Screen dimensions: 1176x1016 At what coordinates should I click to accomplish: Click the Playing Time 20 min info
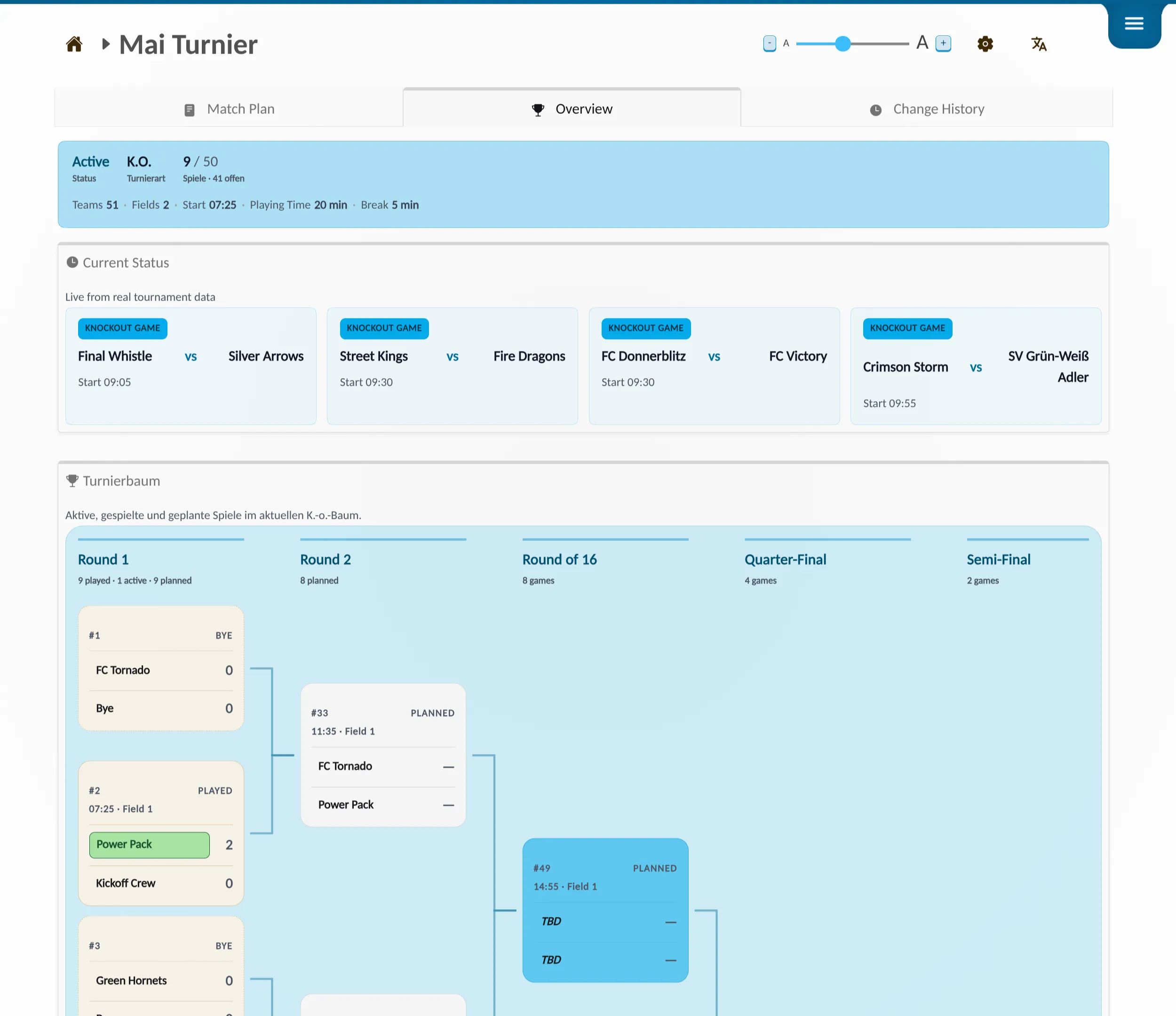299,205
